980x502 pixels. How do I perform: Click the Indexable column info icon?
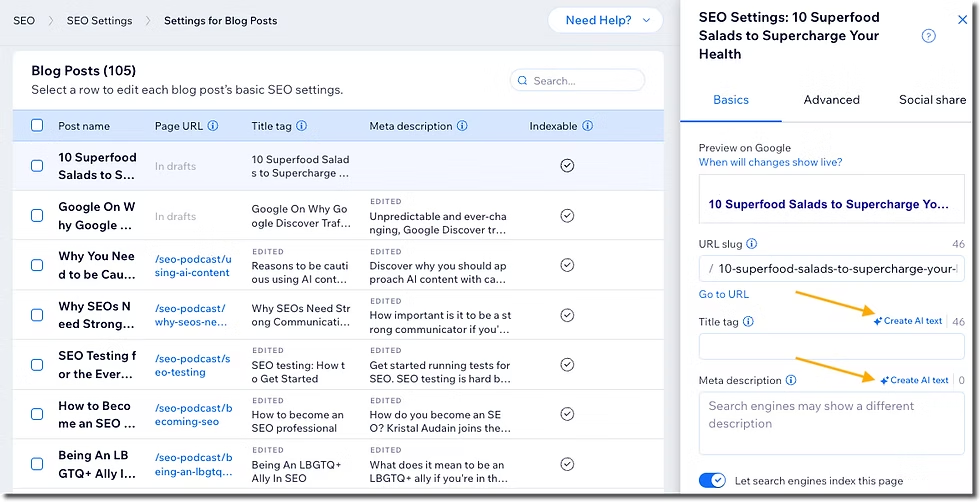(x=588, y=126)
